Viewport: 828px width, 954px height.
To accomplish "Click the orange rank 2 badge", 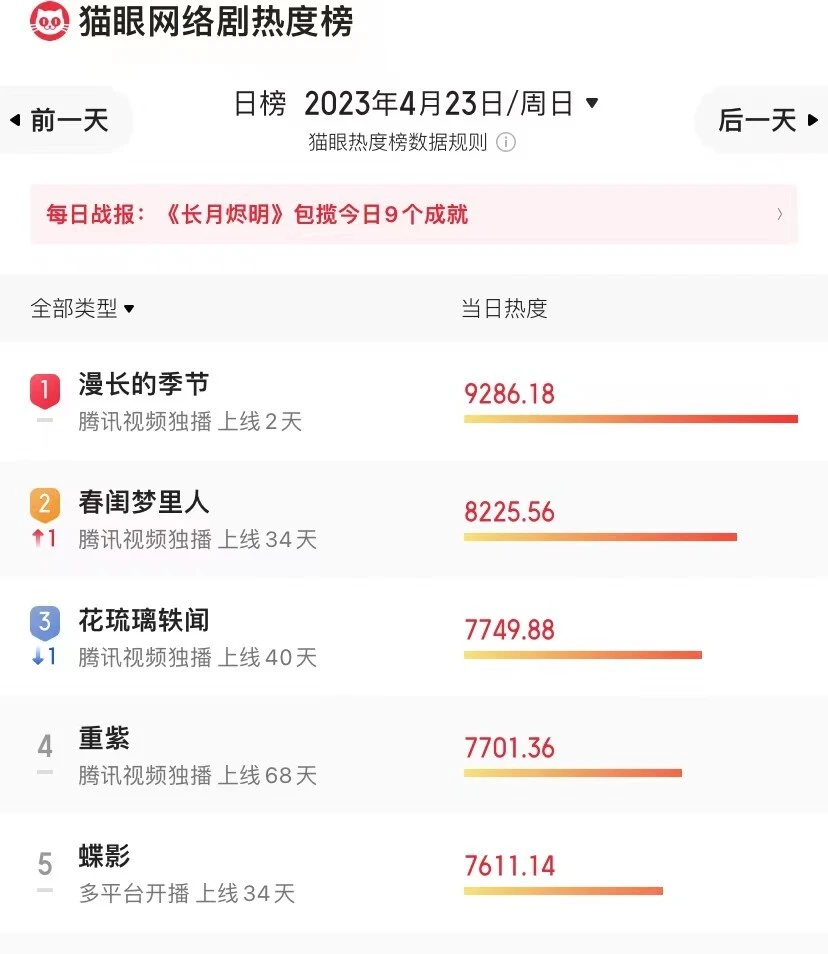I will (x=45, y=506).
